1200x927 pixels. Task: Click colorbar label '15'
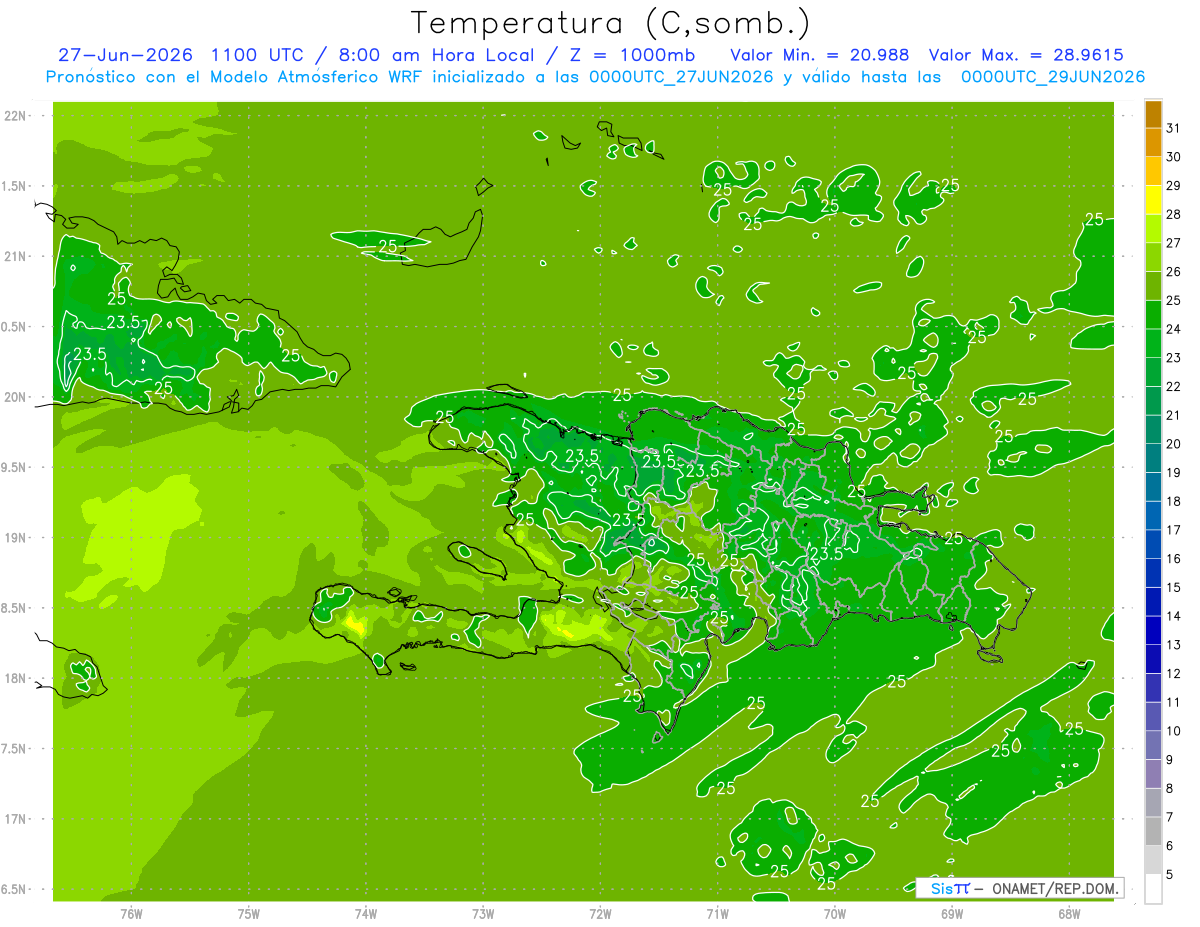[1174, 588]
